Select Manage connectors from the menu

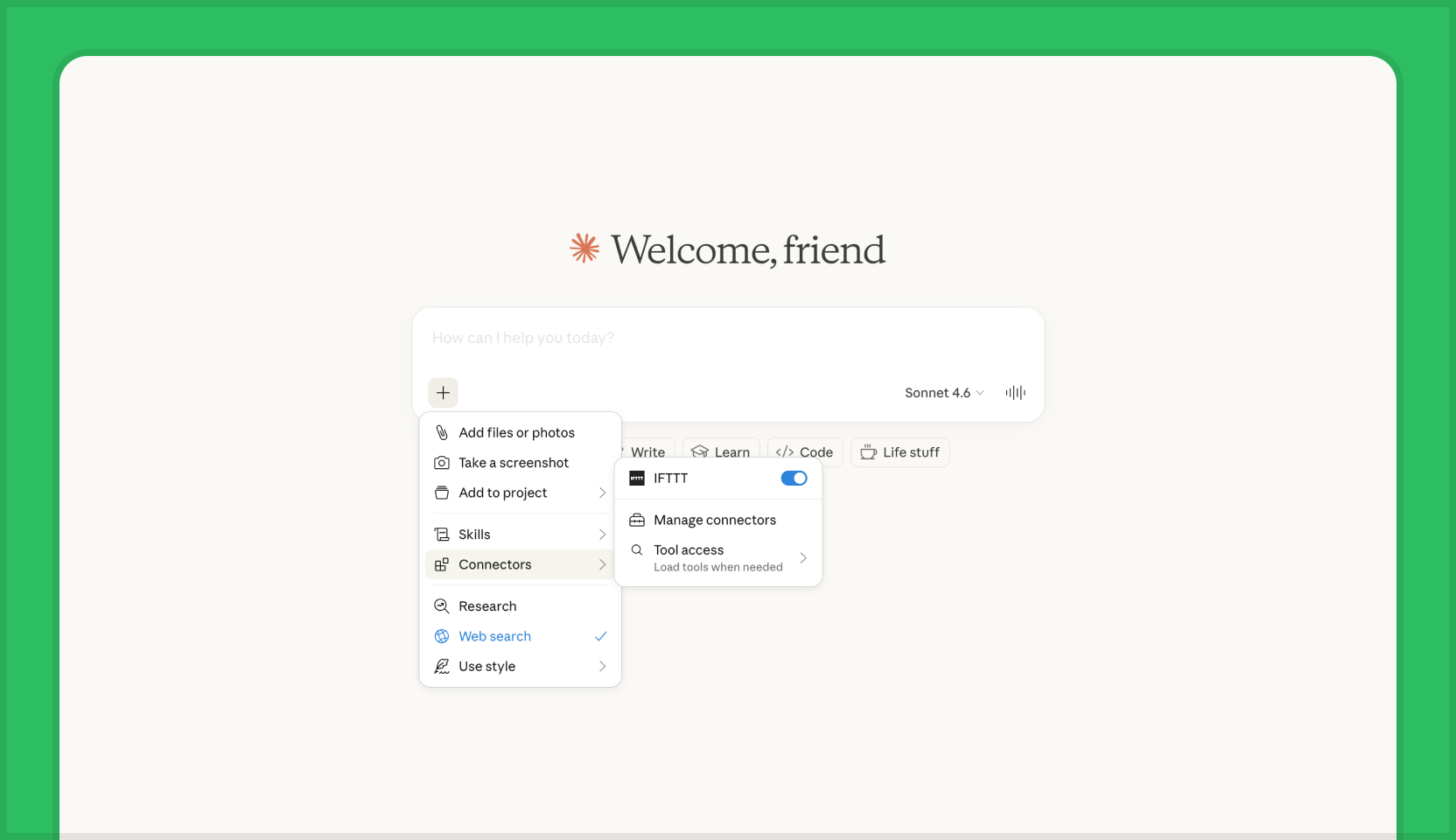point(714,520)
